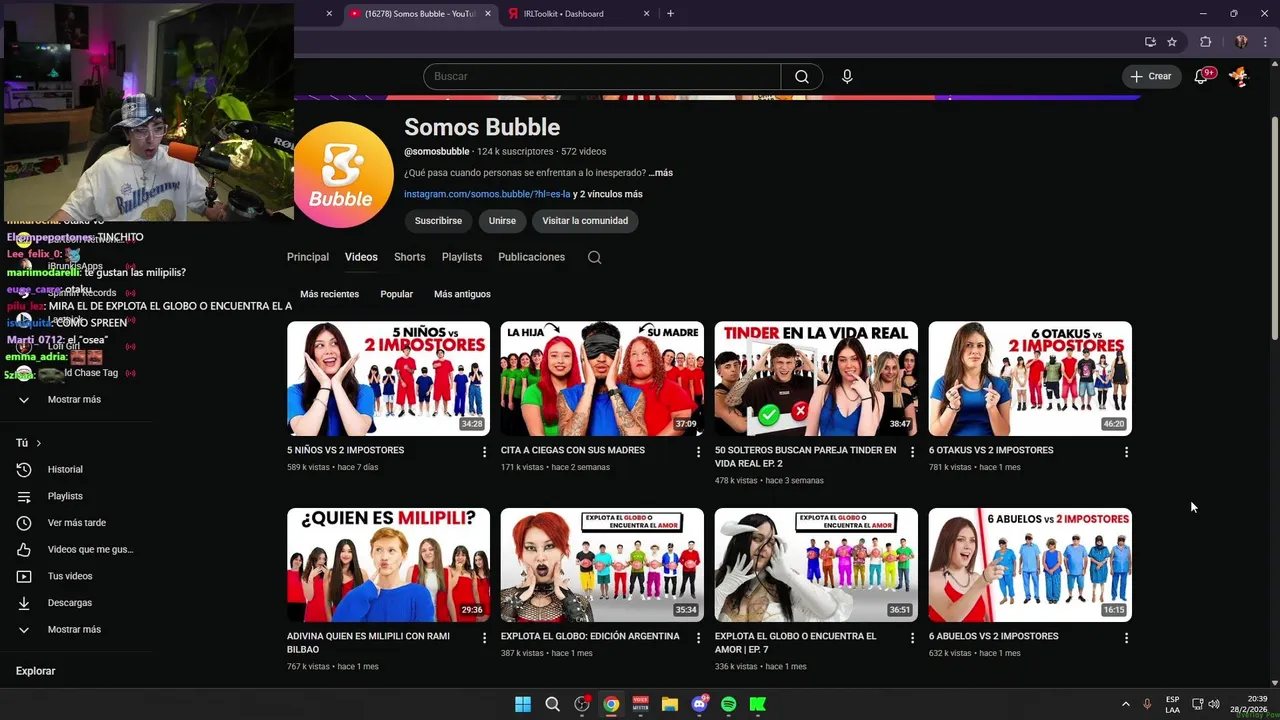Click the YouTube search magnifier button
This screenshot has height=720, width=1280.
(x=802, y=77)
